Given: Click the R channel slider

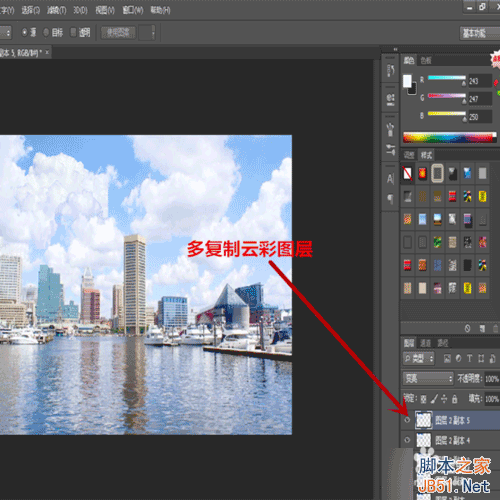Looking at the screenshot, I should [447, 79].
